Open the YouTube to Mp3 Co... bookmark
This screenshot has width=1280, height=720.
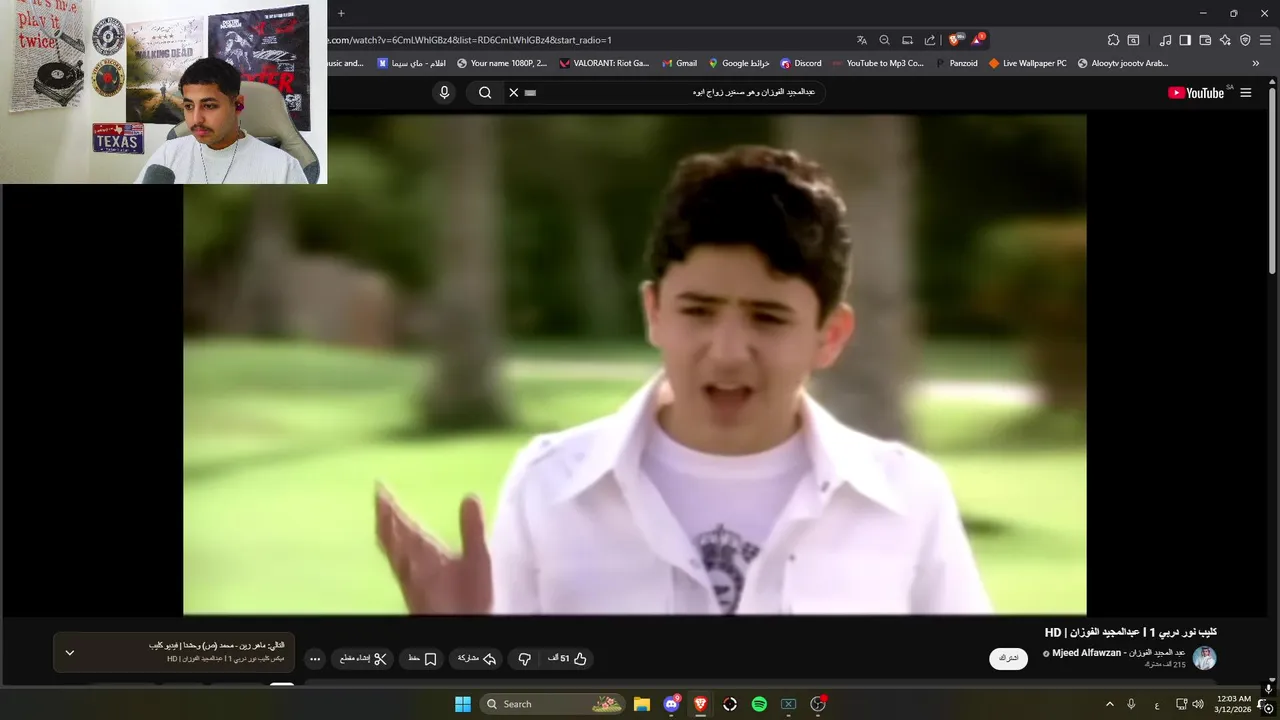click(x=878, y=63)
